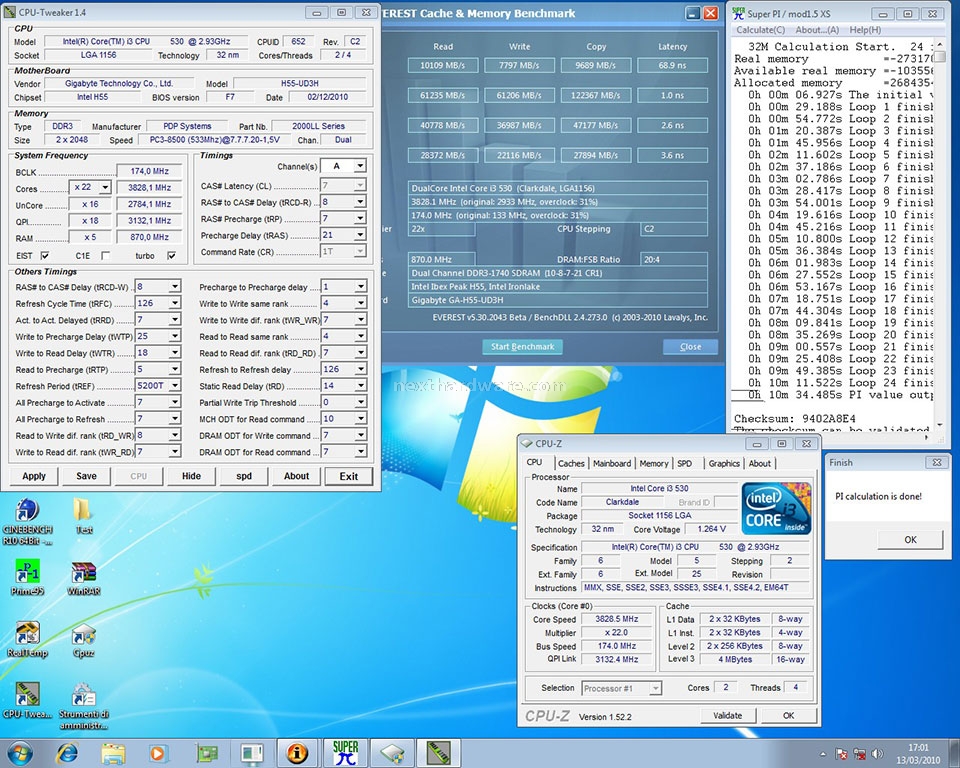960x768 pixels.
Task: Click the taskbar clock showing 17:01
Action: pyautogui.click(x=918, y=754)
